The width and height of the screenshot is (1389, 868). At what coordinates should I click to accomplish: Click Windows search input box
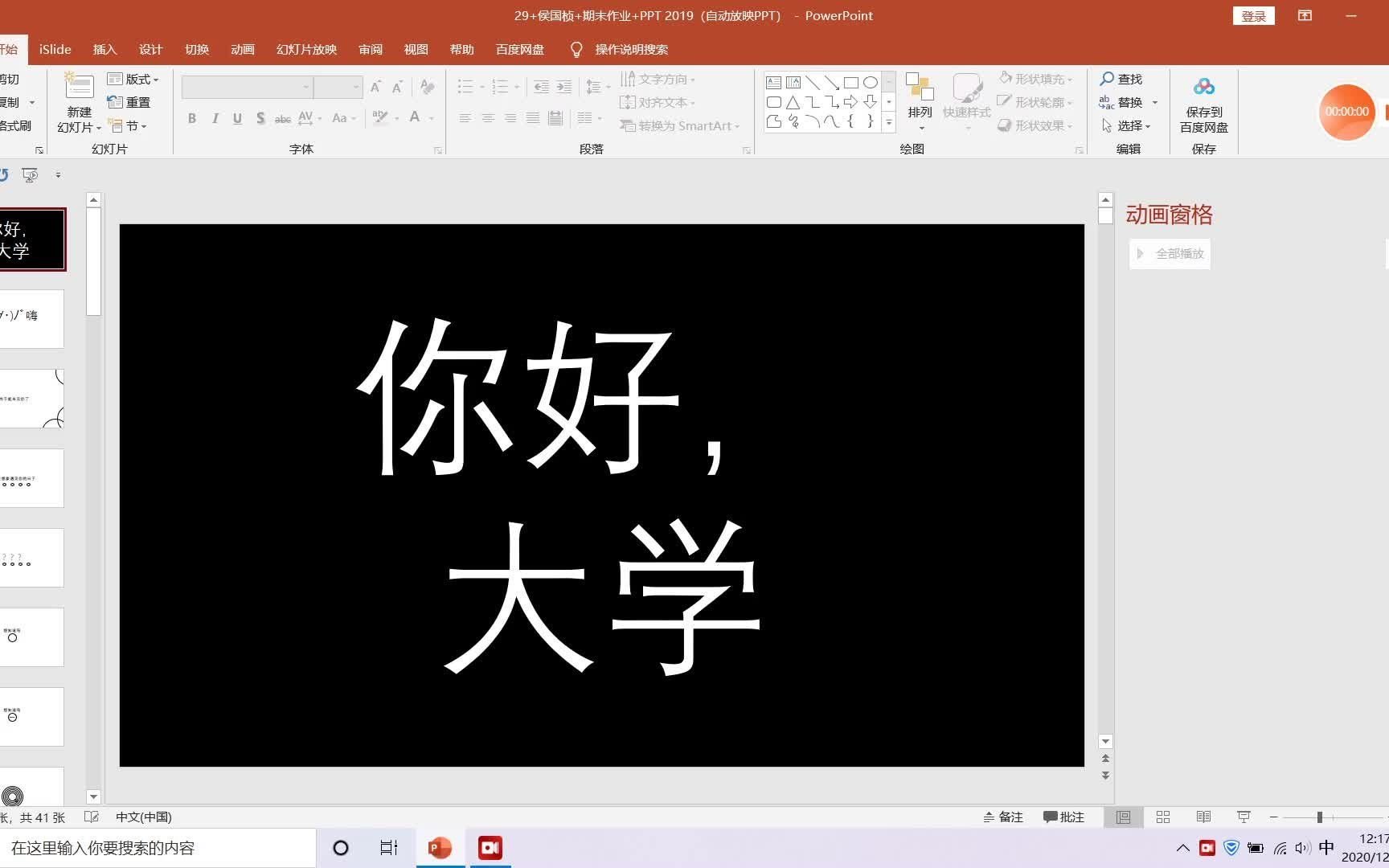click(x=158, y=848)
